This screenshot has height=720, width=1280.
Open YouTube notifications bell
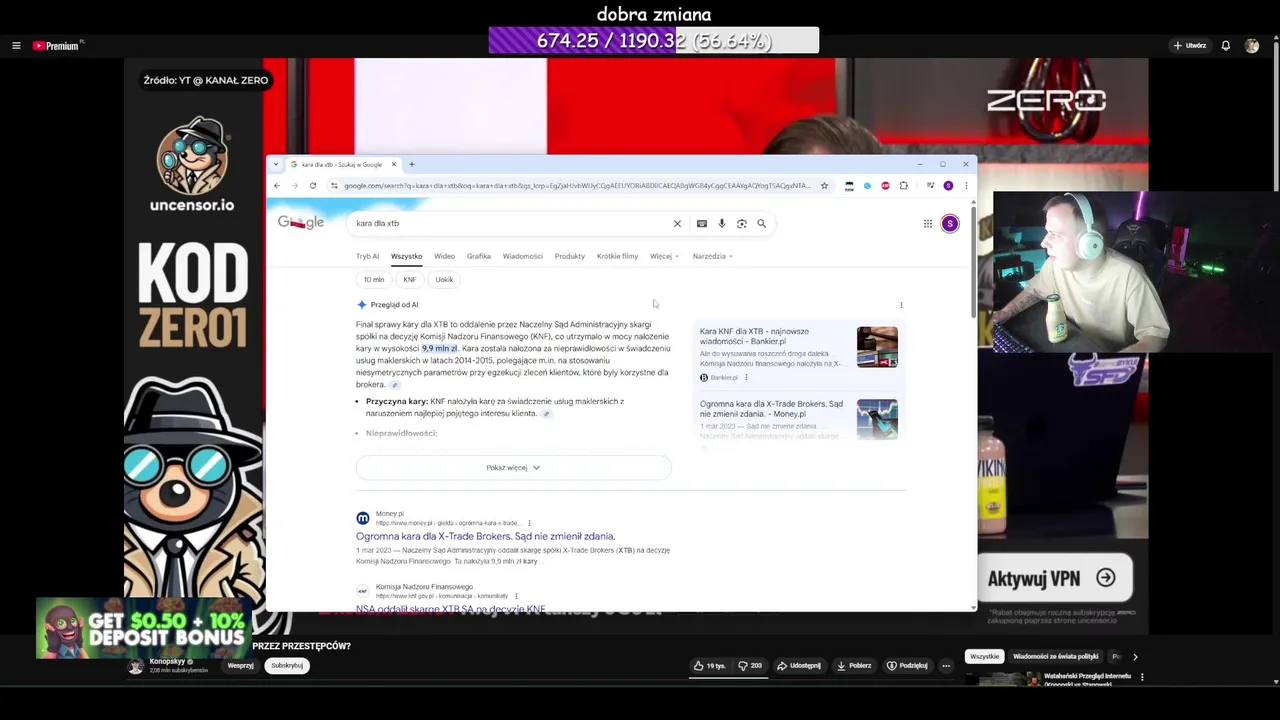pyautogui.click(x=1225, y=46)
